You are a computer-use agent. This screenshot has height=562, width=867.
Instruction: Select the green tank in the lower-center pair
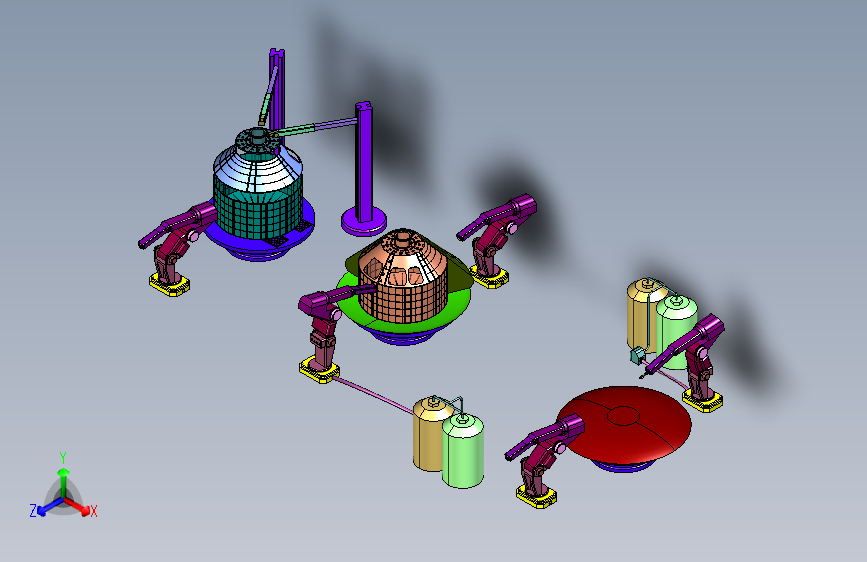click(x=463, y=451)
